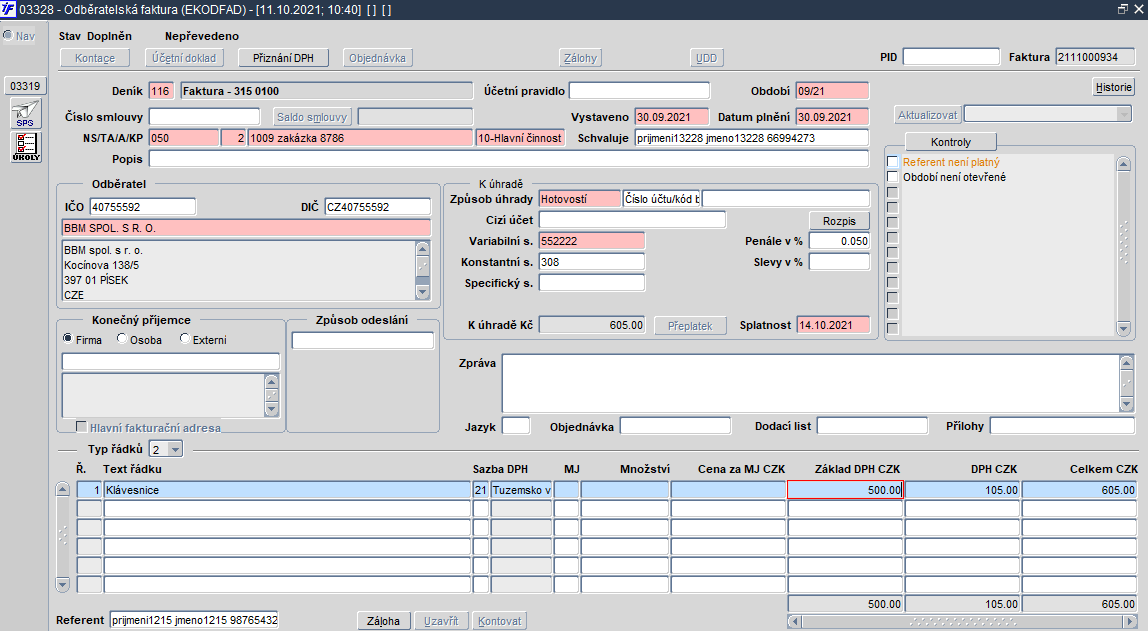Click the Aktualizovat button

928,115
